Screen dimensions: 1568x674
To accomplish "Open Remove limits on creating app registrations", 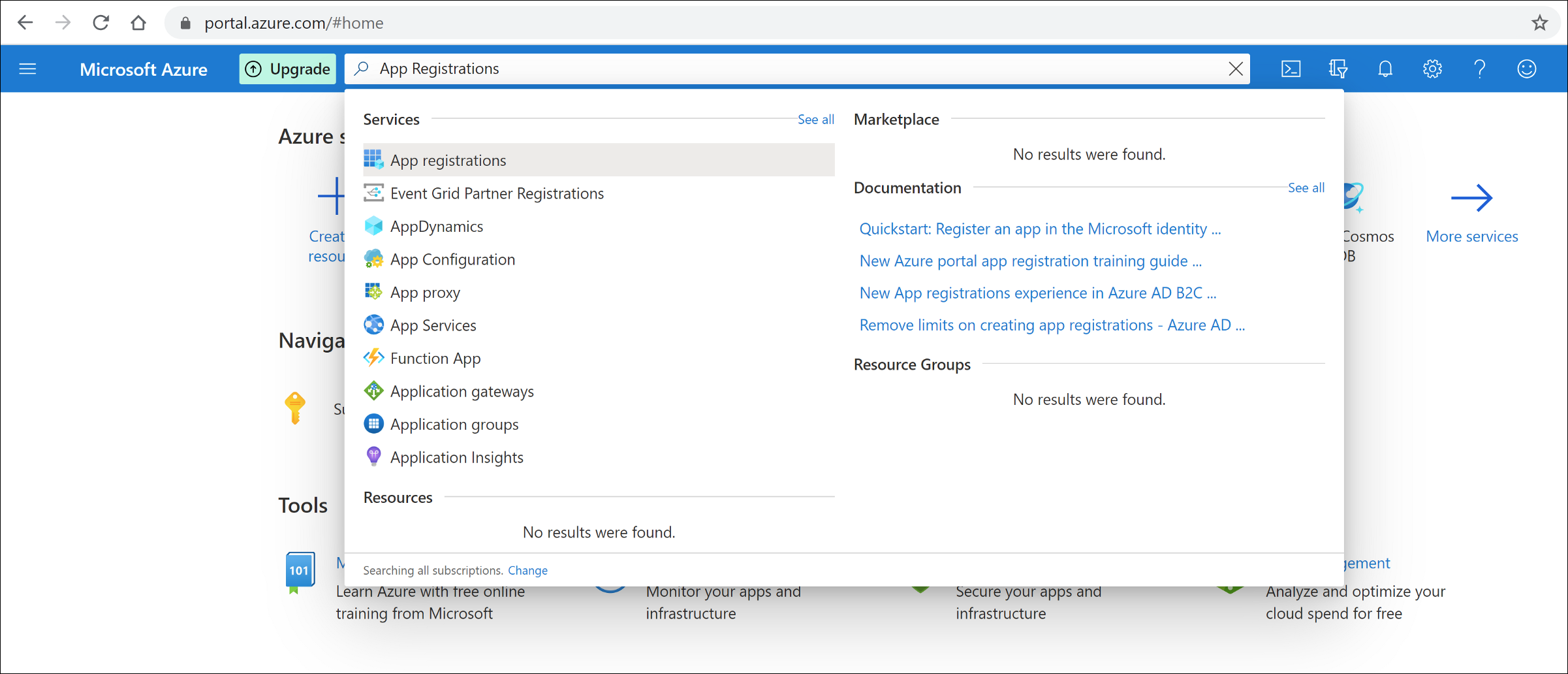I will coord(1052,325).
